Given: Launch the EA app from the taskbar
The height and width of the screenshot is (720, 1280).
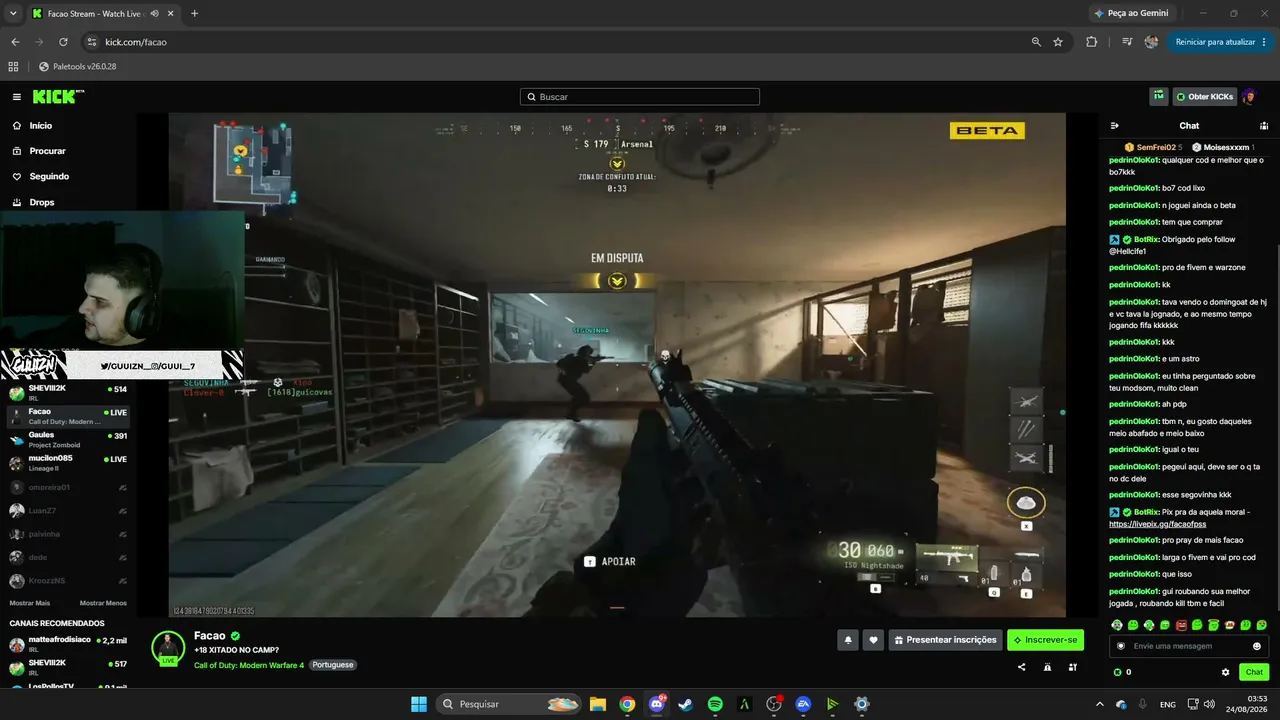Looking at the screenshot, I should point(803,704).
